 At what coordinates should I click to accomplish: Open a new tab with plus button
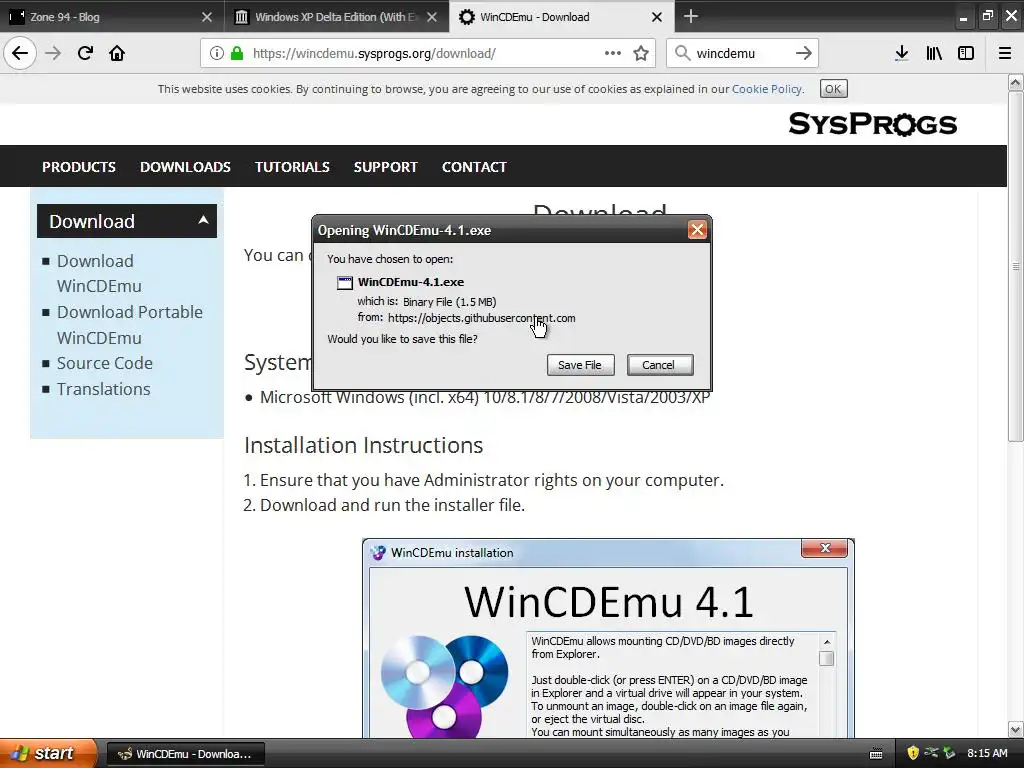pos(690,16)
